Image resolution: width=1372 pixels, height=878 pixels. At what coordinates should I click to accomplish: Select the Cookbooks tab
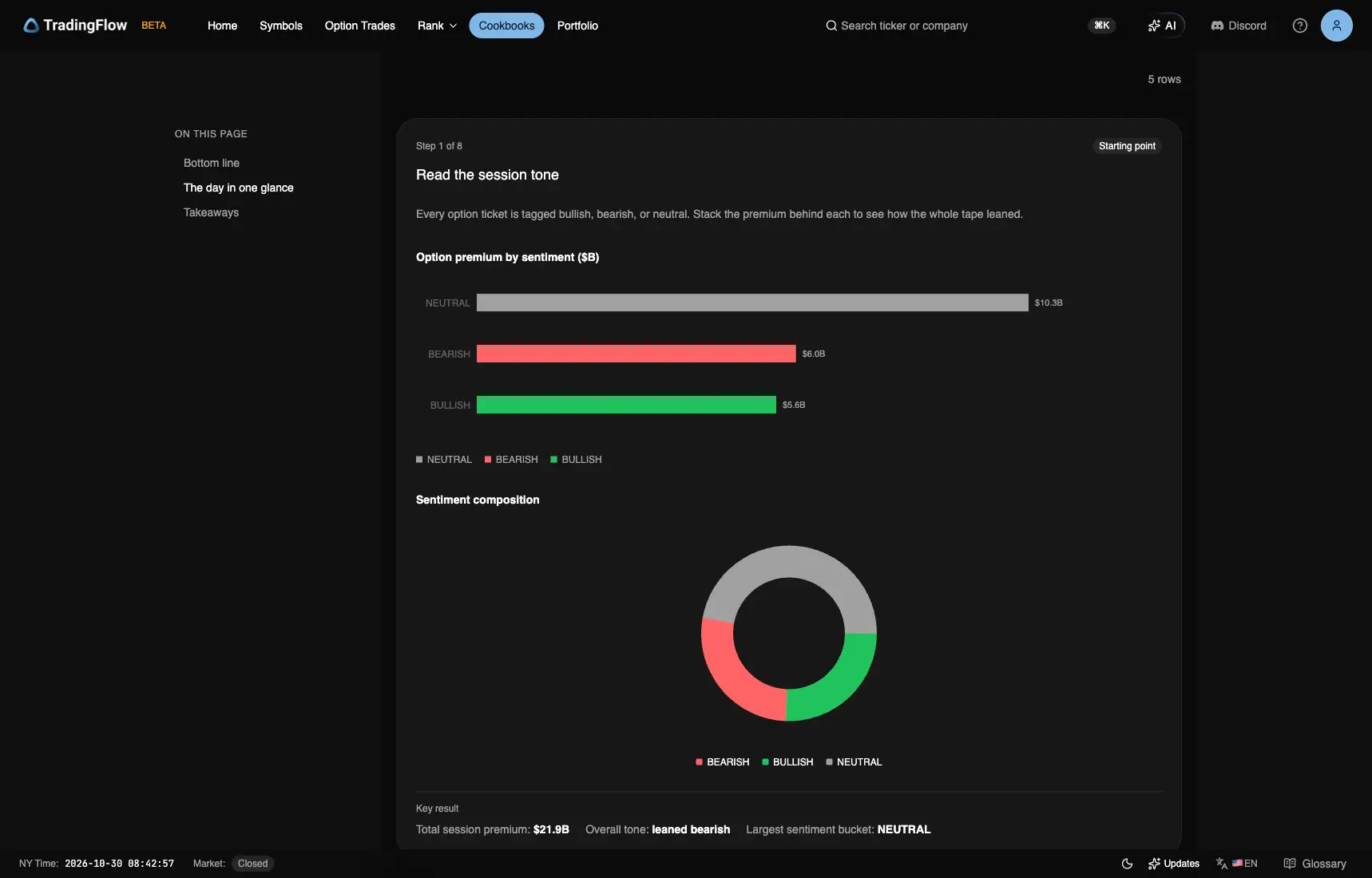pos(506,26)
